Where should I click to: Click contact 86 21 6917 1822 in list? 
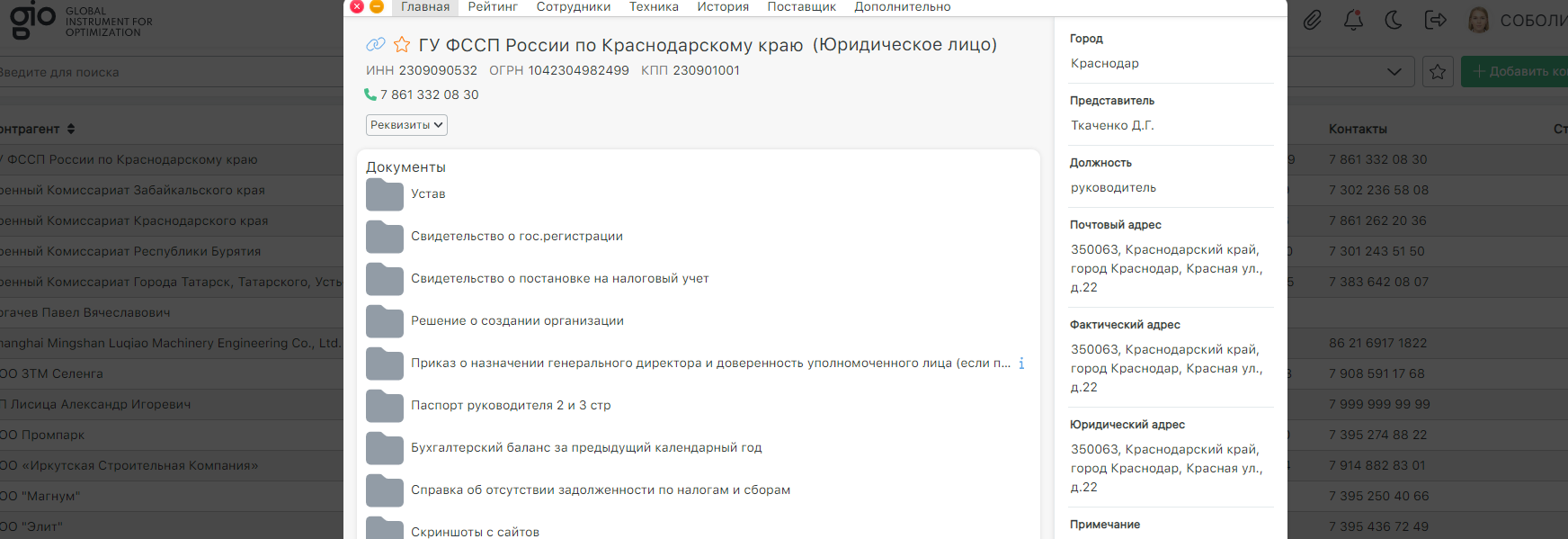tap(1378, 343)
